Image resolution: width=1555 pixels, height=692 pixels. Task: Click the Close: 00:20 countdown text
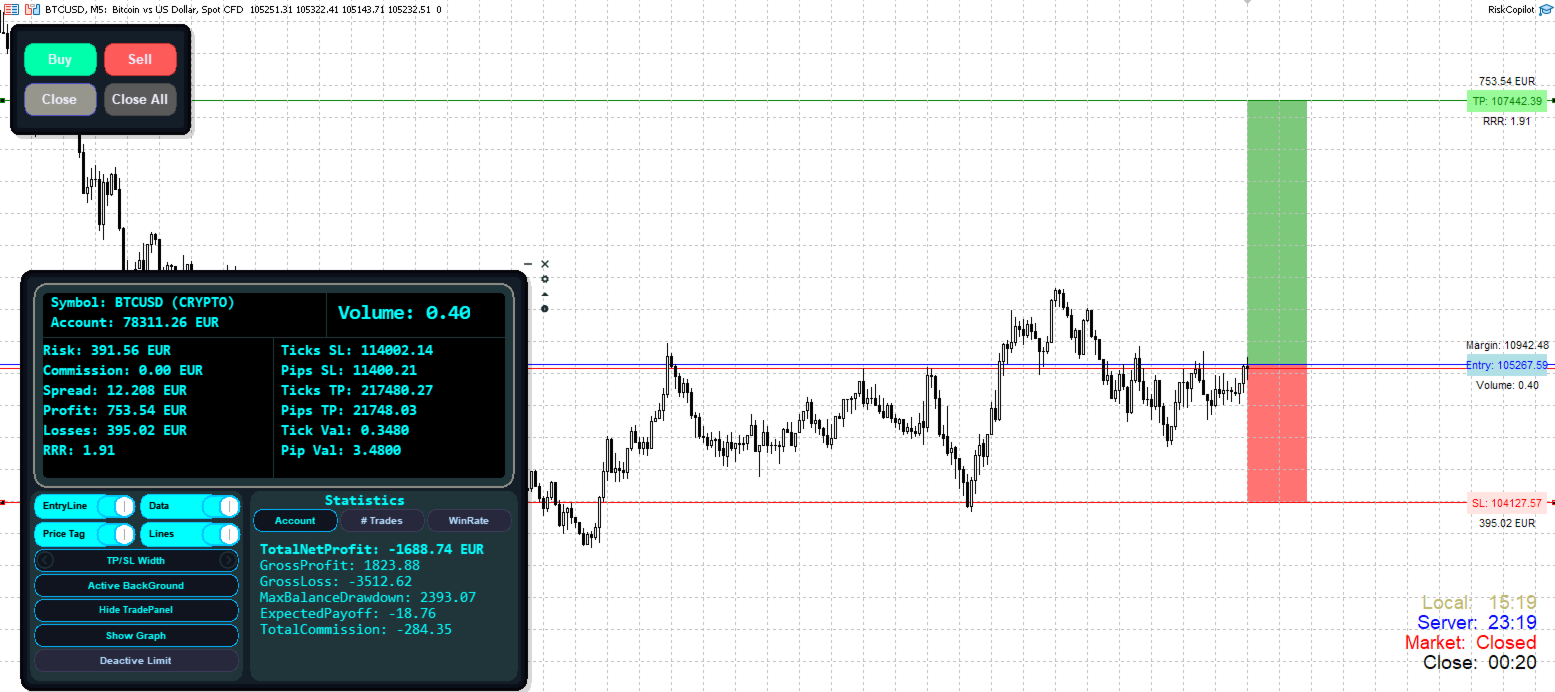[x=1480, y=662]
